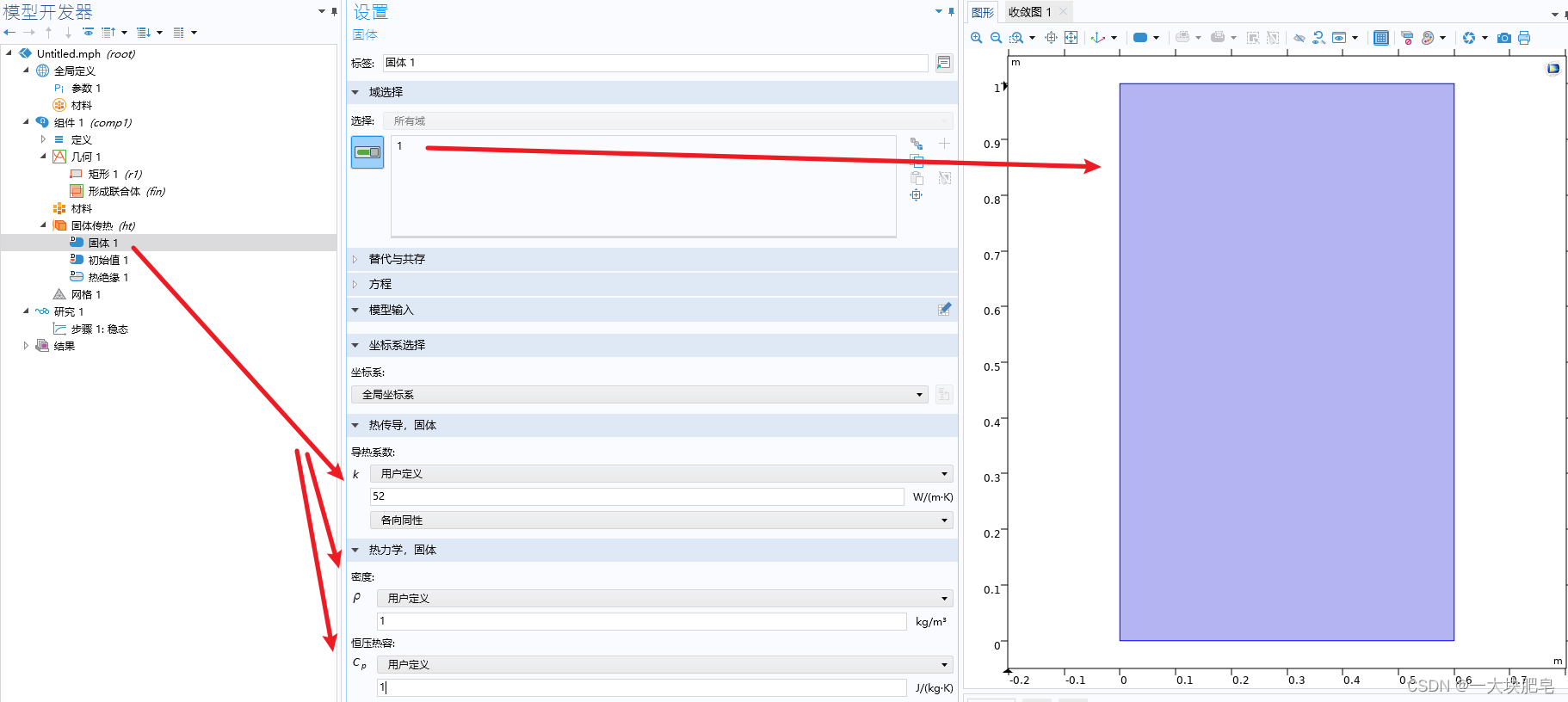Click the model tree layout list icon
Viewport: 1568px width, 702px height.
(179, 33)
